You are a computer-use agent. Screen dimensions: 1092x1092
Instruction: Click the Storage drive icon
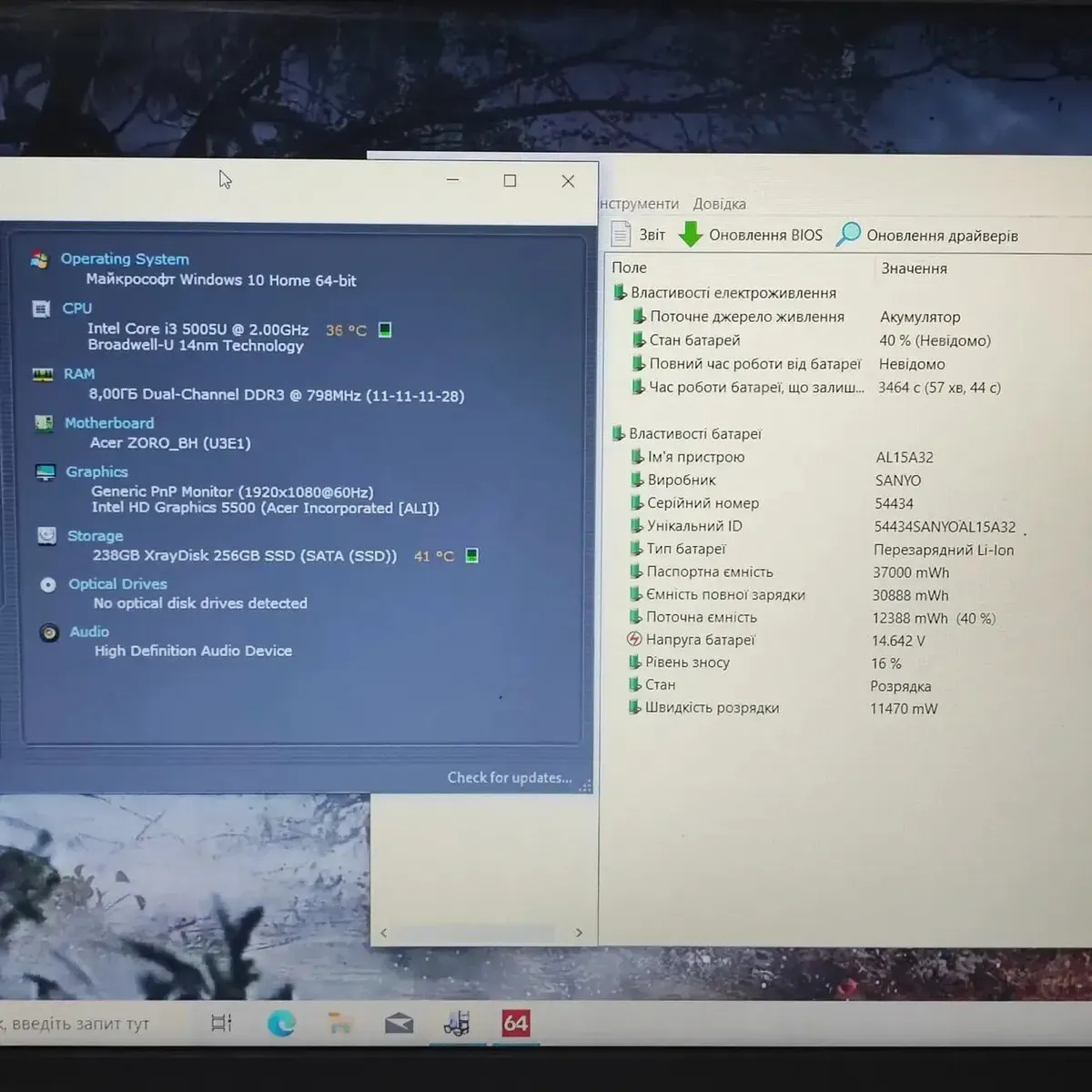tap(46, 536)
